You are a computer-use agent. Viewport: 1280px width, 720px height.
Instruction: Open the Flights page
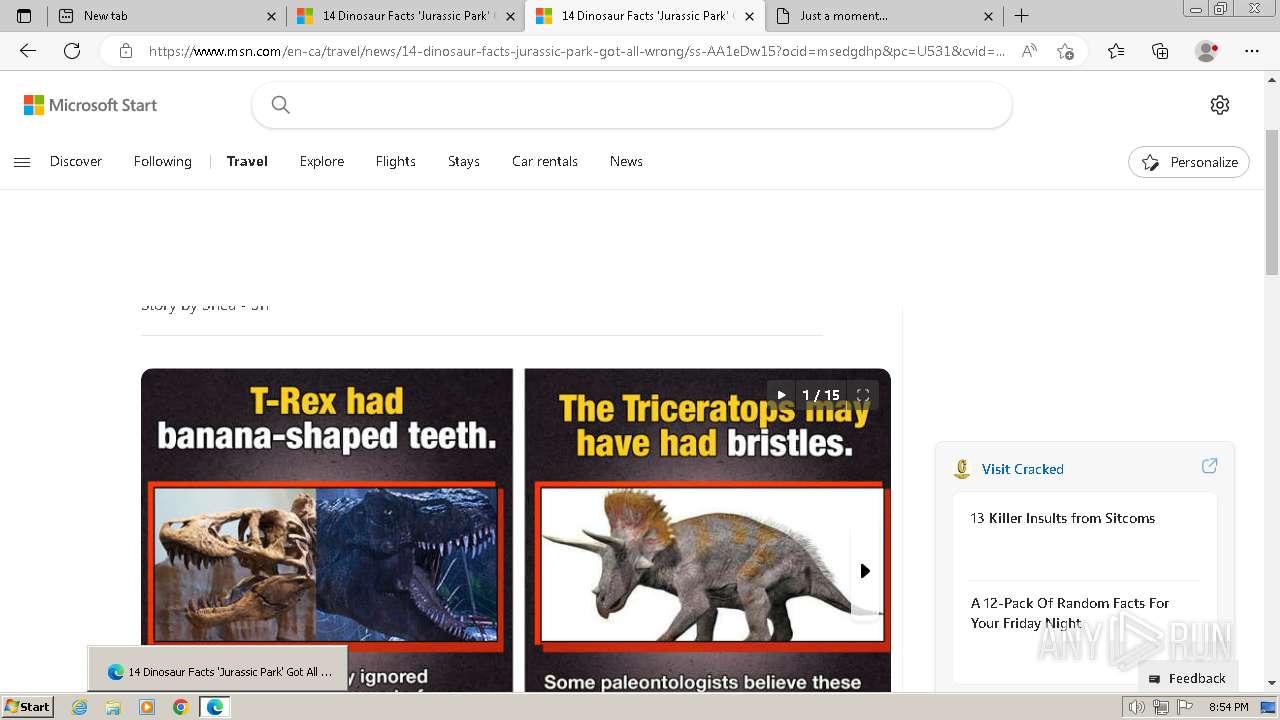(396, 161)
